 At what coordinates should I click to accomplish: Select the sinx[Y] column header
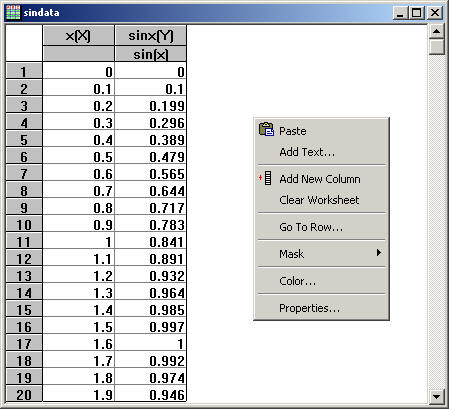151,35
